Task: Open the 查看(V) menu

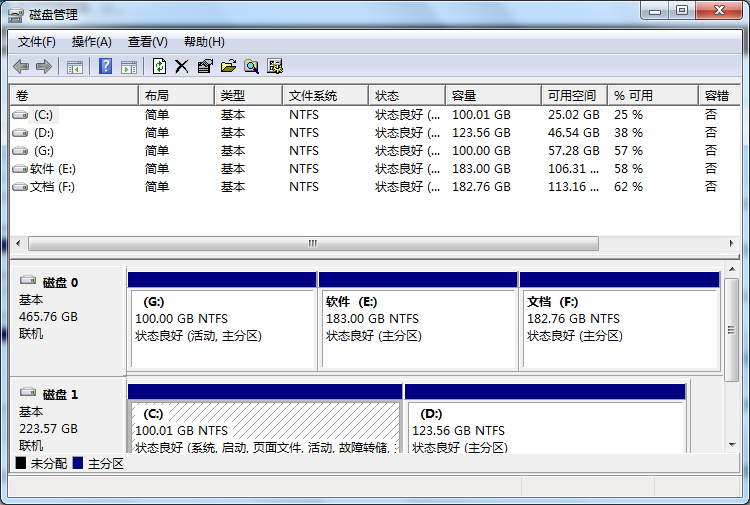Action: point(147,41)
